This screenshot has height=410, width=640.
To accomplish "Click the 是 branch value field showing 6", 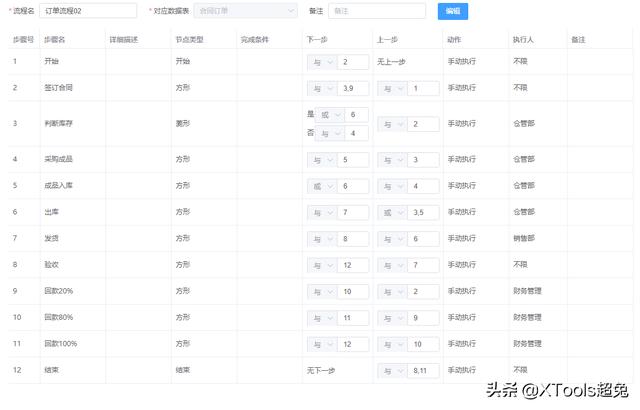I will (x=357, y=115).
